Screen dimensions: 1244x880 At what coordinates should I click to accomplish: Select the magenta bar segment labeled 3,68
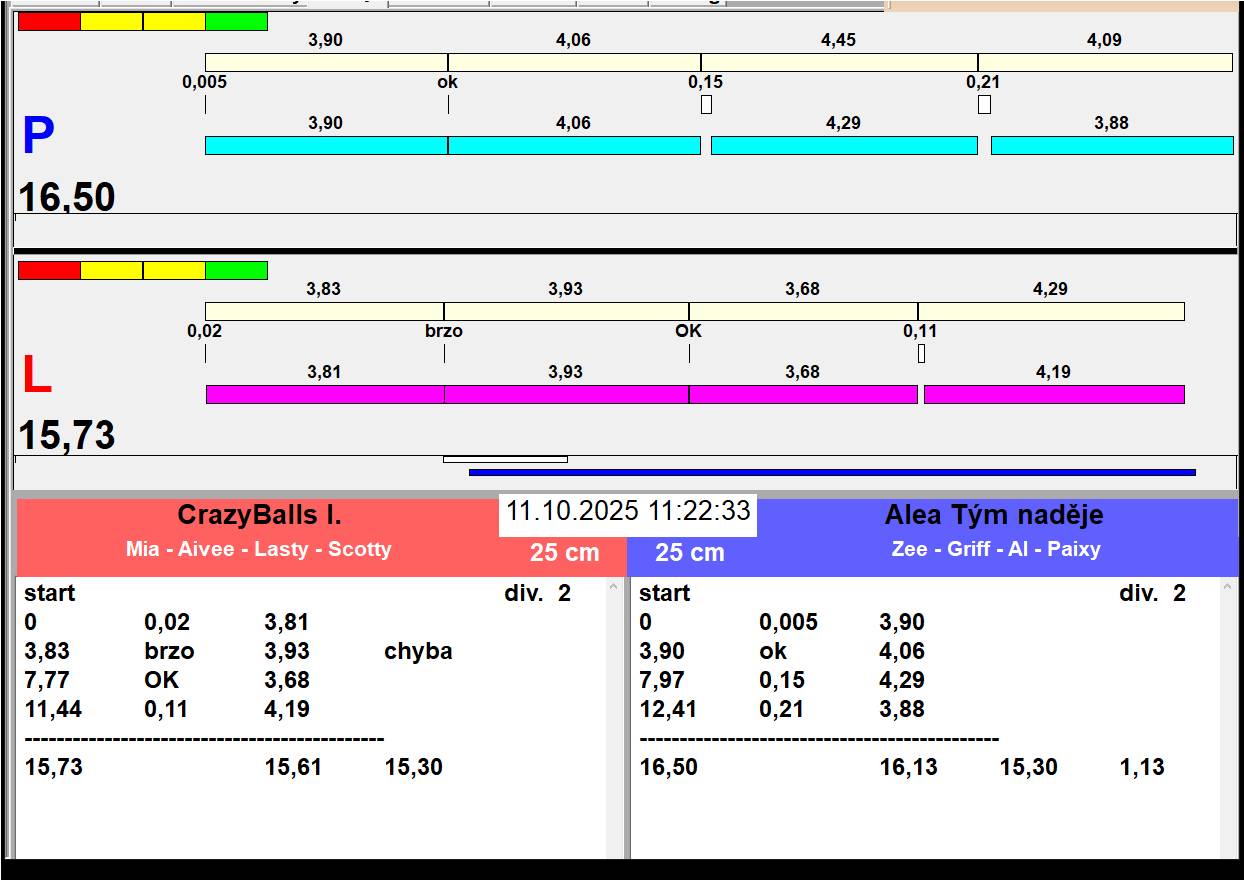[x=803, y=394]
